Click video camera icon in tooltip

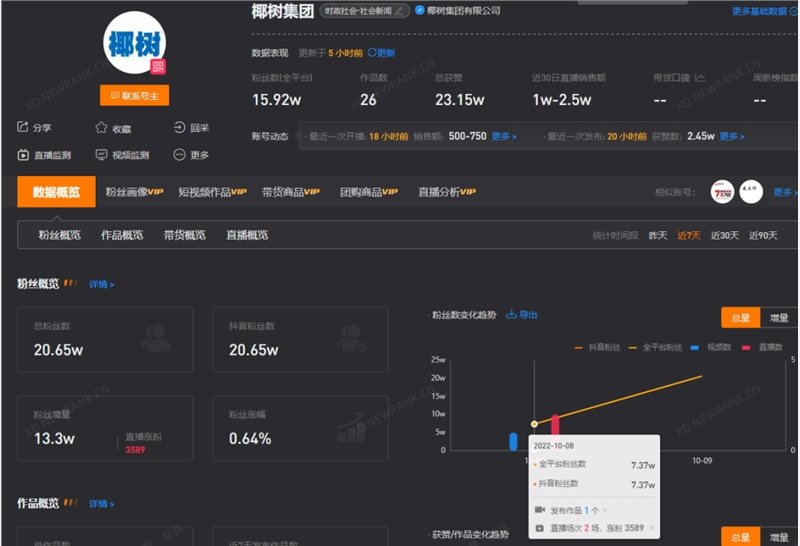tap(540, 510)
